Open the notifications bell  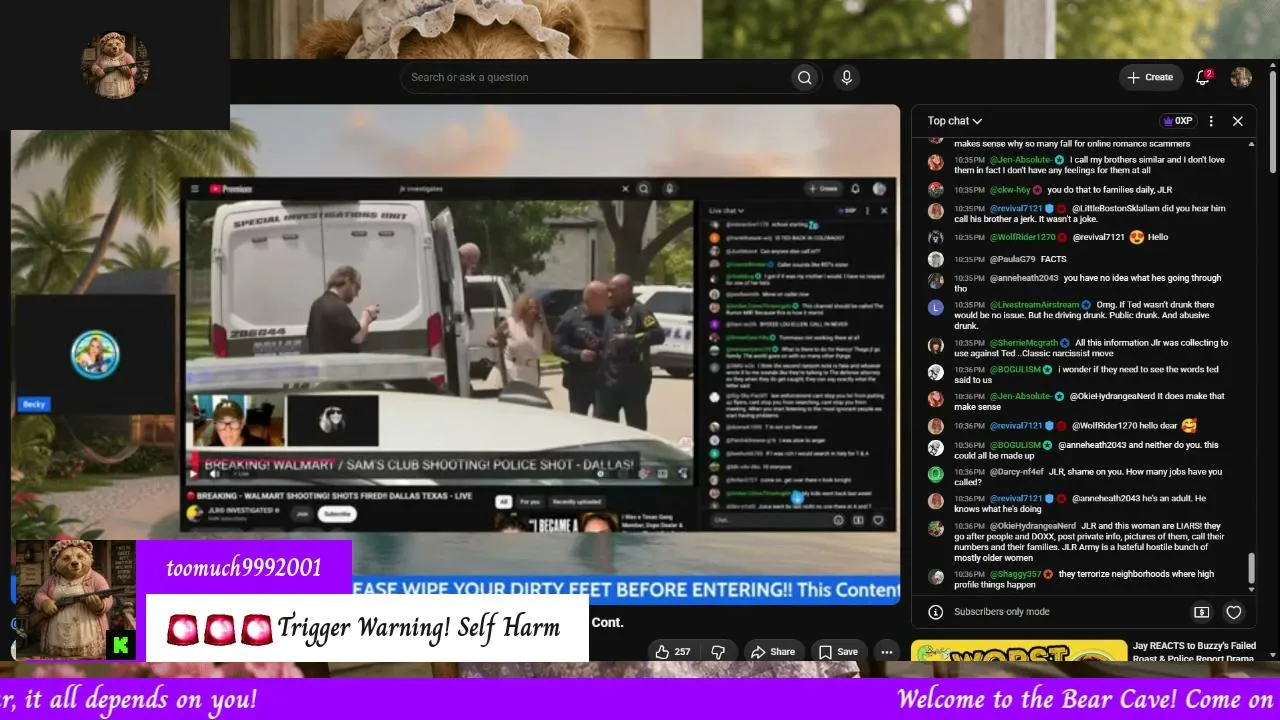coord(1203,78)
